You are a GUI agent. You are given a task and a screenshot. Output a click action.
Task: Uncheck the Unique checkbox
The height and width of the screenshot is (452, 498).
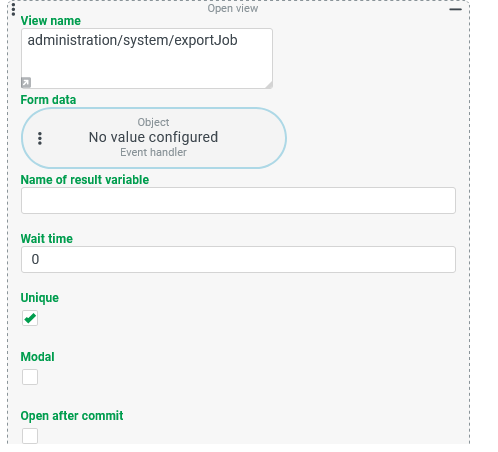coord(30,318)
